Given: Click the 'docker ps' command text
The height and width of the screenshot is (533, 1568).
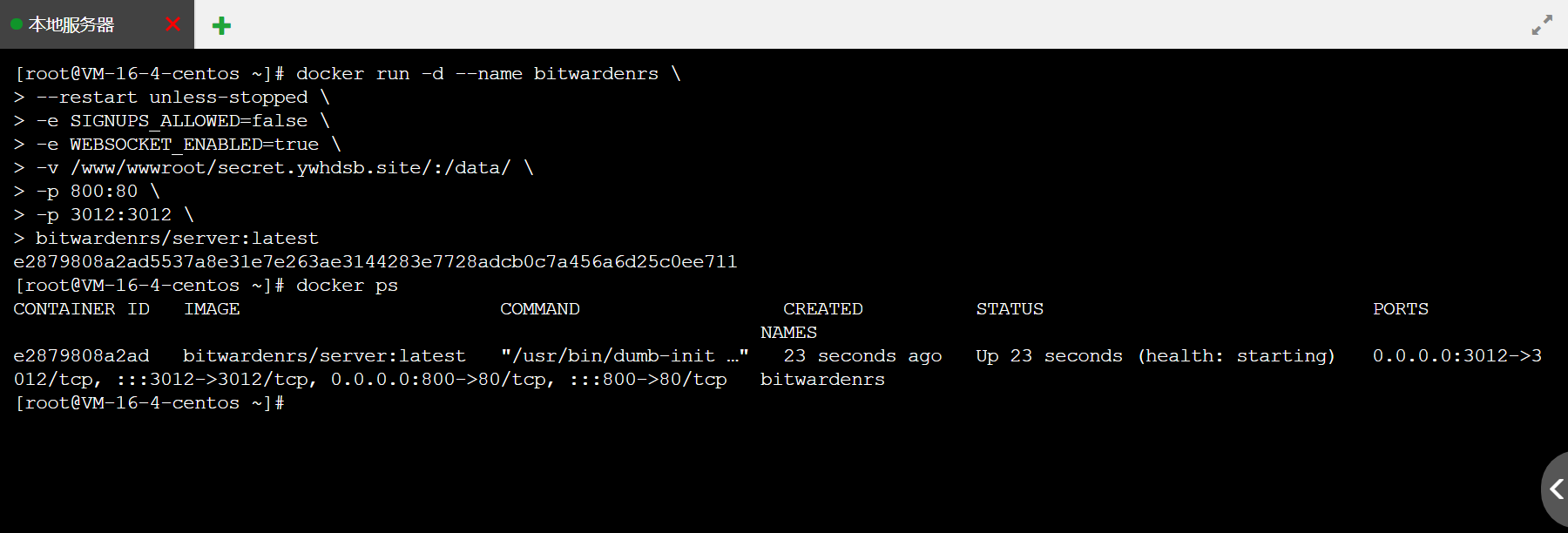Looking at the screenshot, I should pyautogui.click(x=347, y=286).
